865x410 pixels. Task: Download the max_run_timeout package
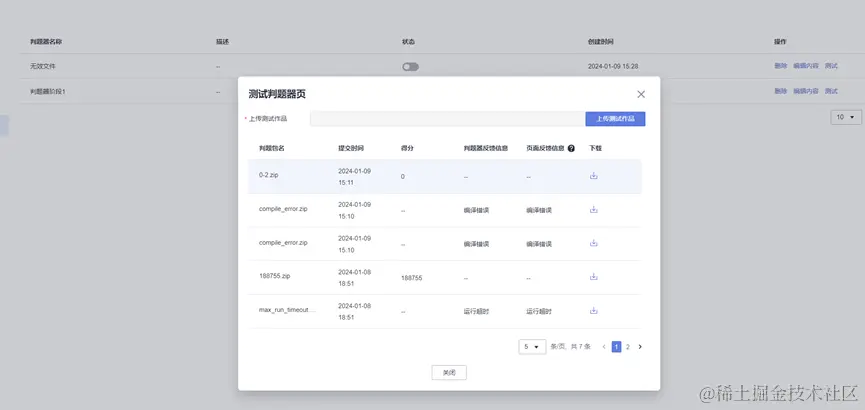[594, 311]
